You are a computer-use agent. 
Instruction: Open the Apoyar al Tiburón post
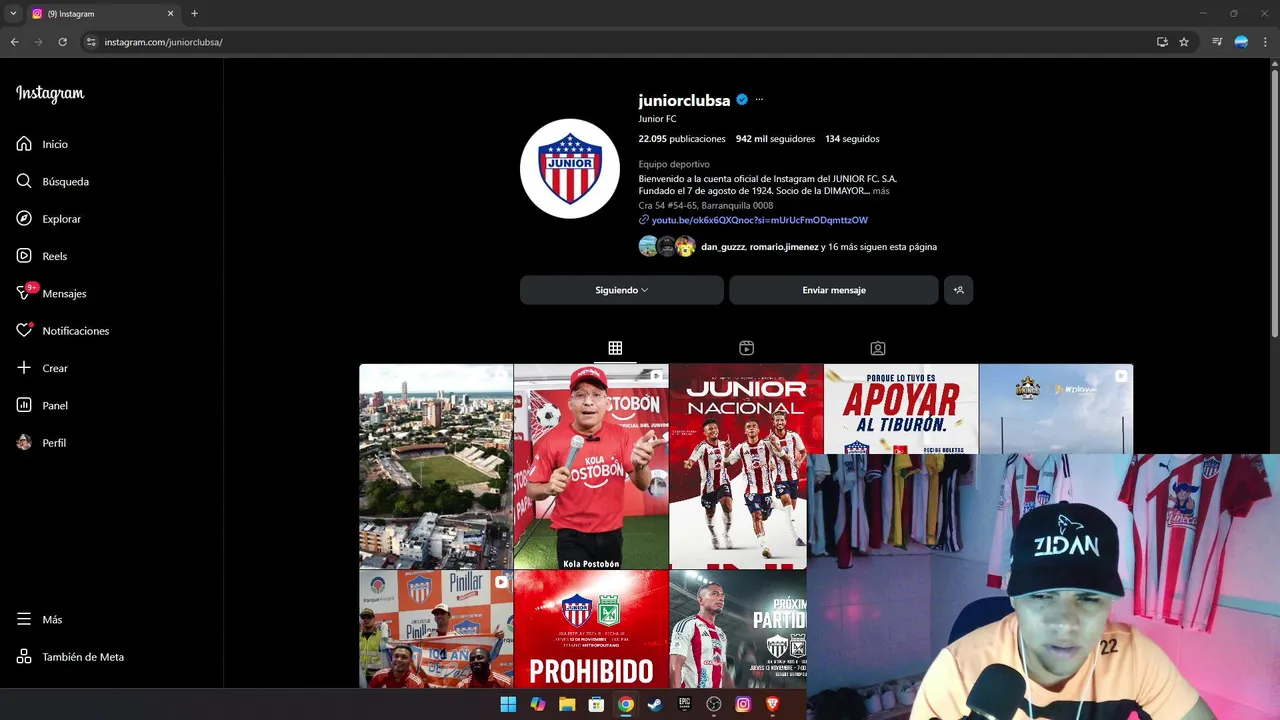click(x=901, y=409)
